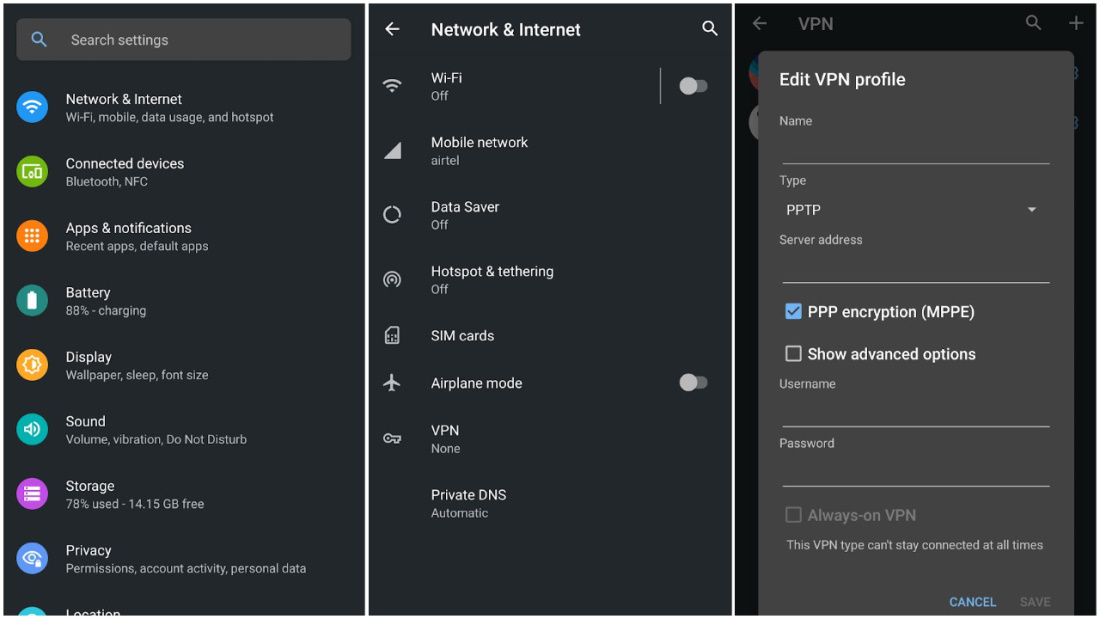This screenshot has height=619, width=1100.
Task: Tap the orange Apps & notifications grid icon
Action: [32, 237]
